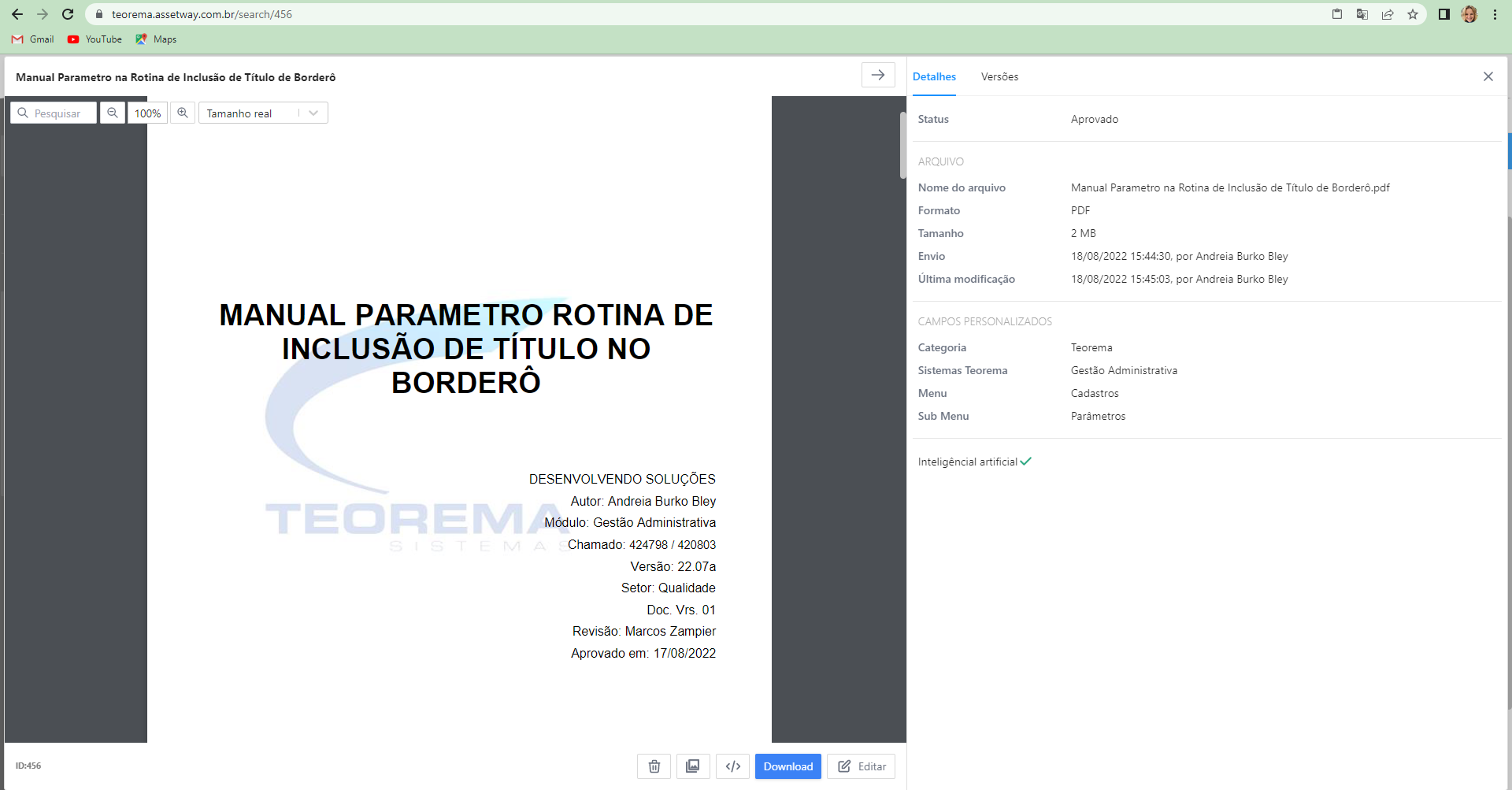
Task: Click the Download button
Action: point(788,766)
